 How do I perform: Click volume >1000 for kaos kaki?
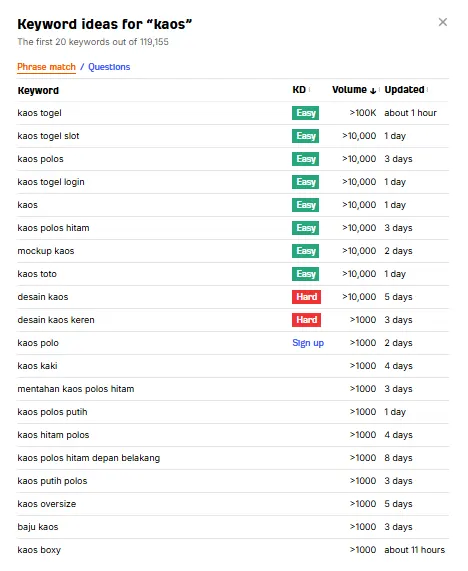363,366
